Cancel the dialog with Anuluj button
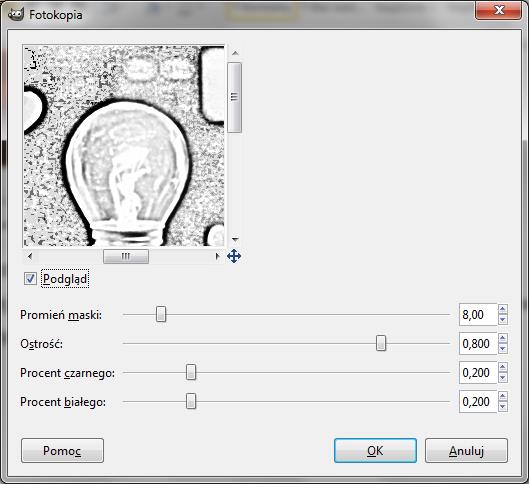The height and width of the screenshot is (484, 529). pyautogui.click(x=466, y=451)
